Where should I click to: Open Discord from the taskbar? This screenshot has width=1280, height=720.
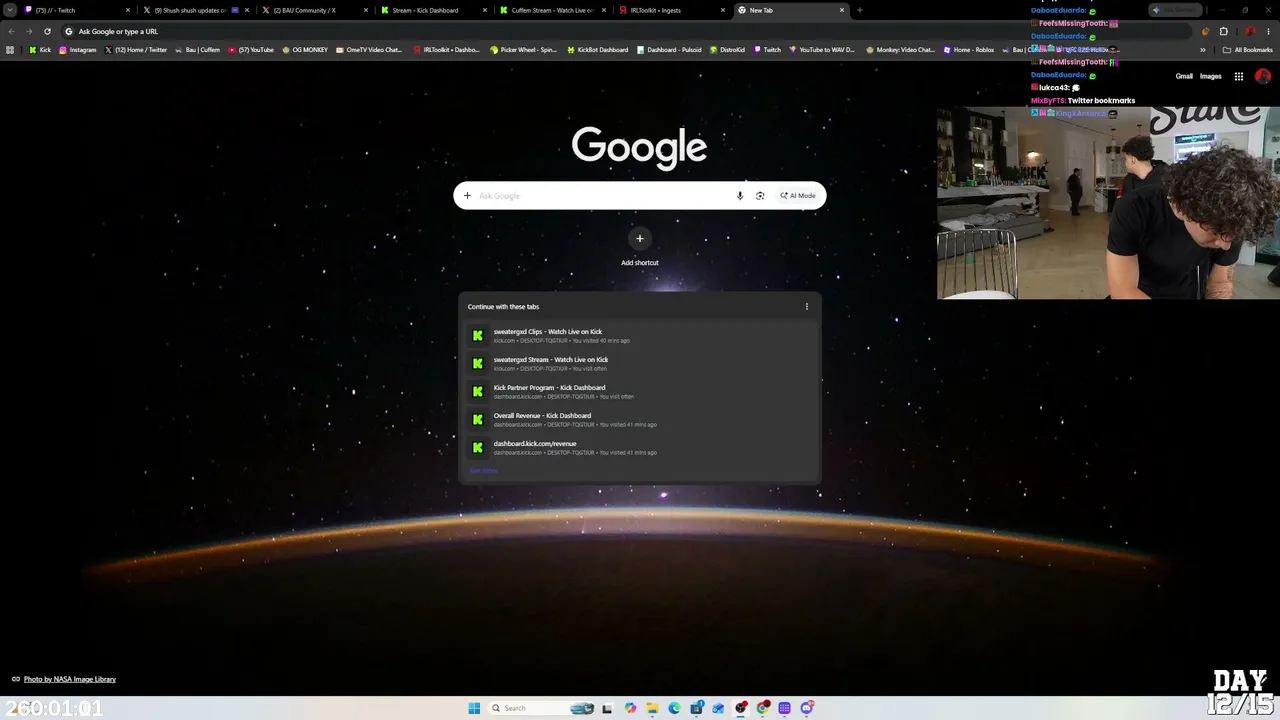[x=806, y=708]
